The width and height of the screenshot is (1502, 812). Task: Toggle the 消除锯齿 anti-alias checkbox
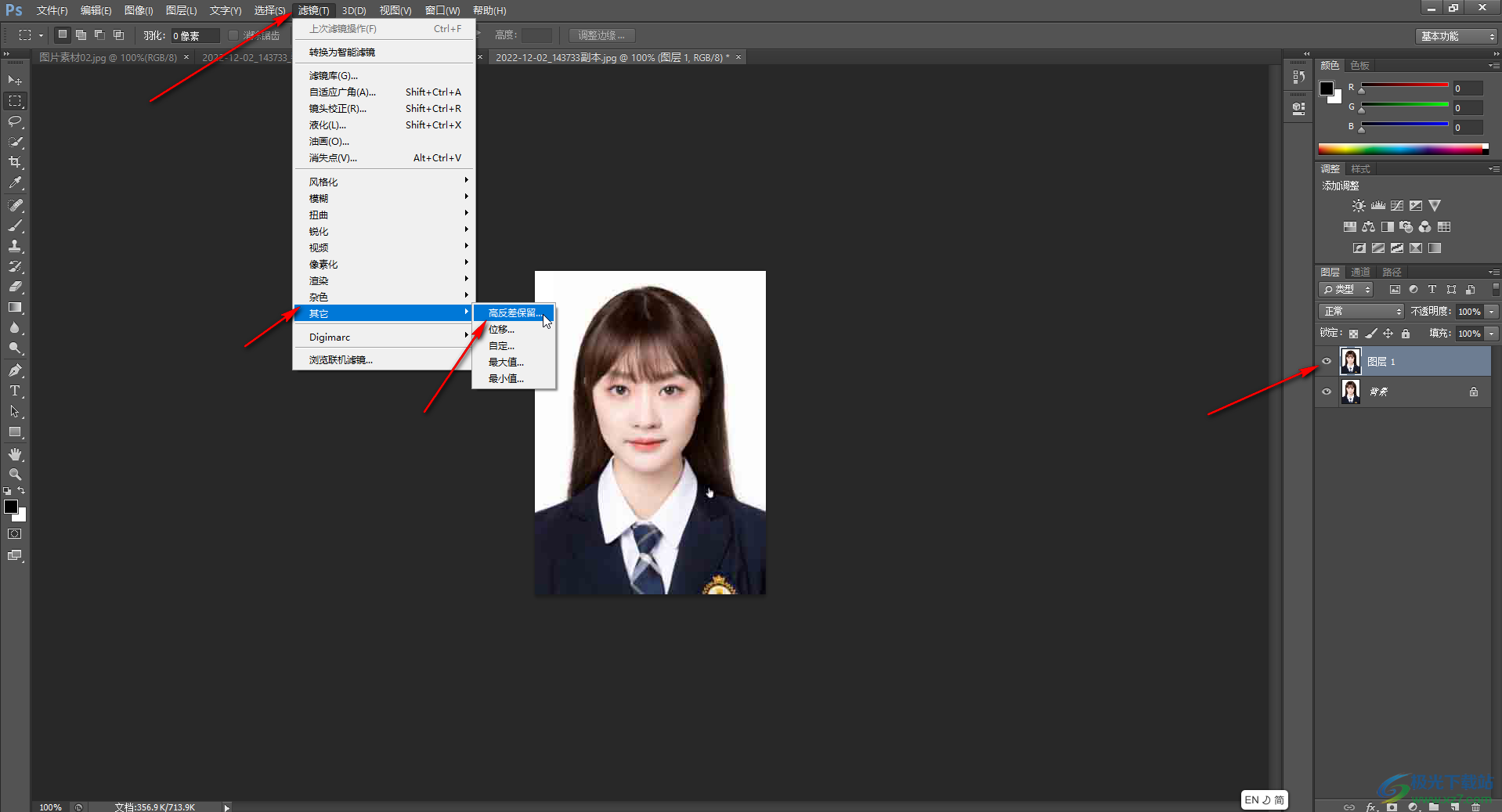(x=233, y=35)
